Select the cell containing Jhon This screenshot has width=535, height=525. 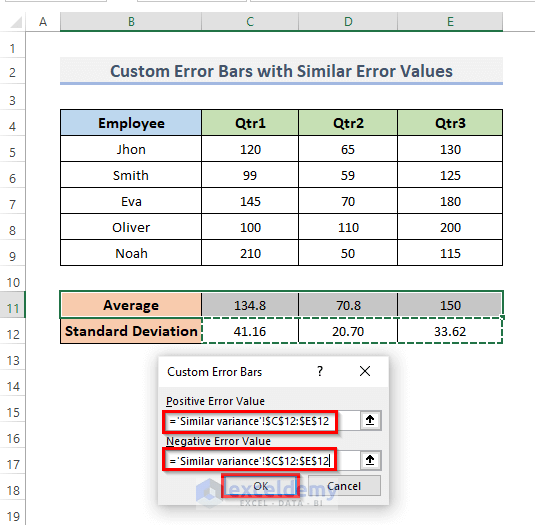131,149
